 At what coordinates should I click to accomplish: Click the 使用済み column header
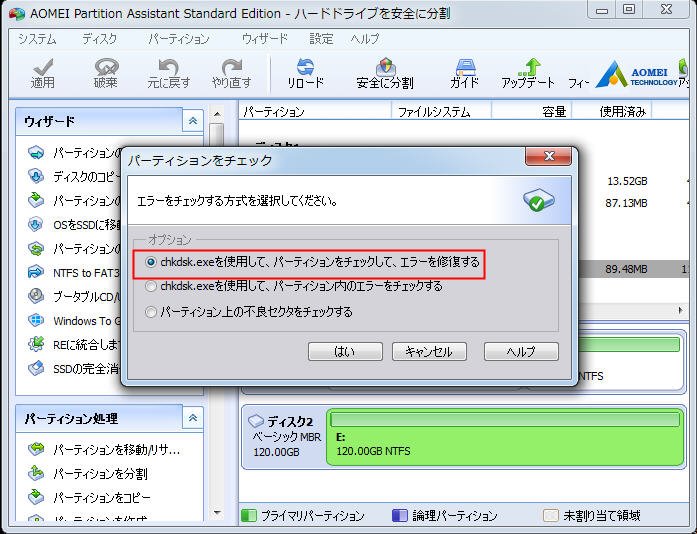(x=612, y=111)
